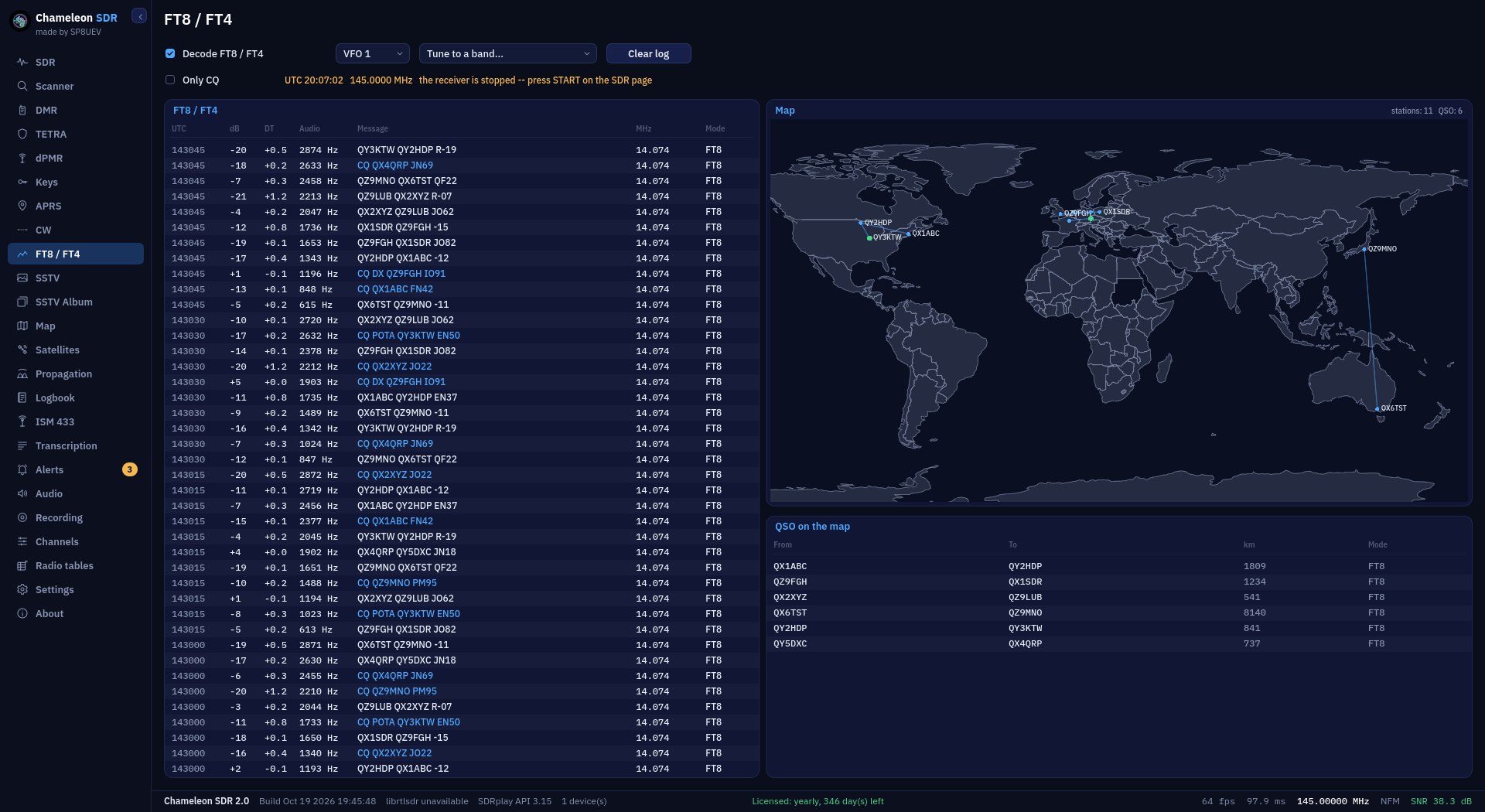The image size is (1485, 812).
Task: Open the VFO 1 dropdown
Action: click(x=373, y=53)
